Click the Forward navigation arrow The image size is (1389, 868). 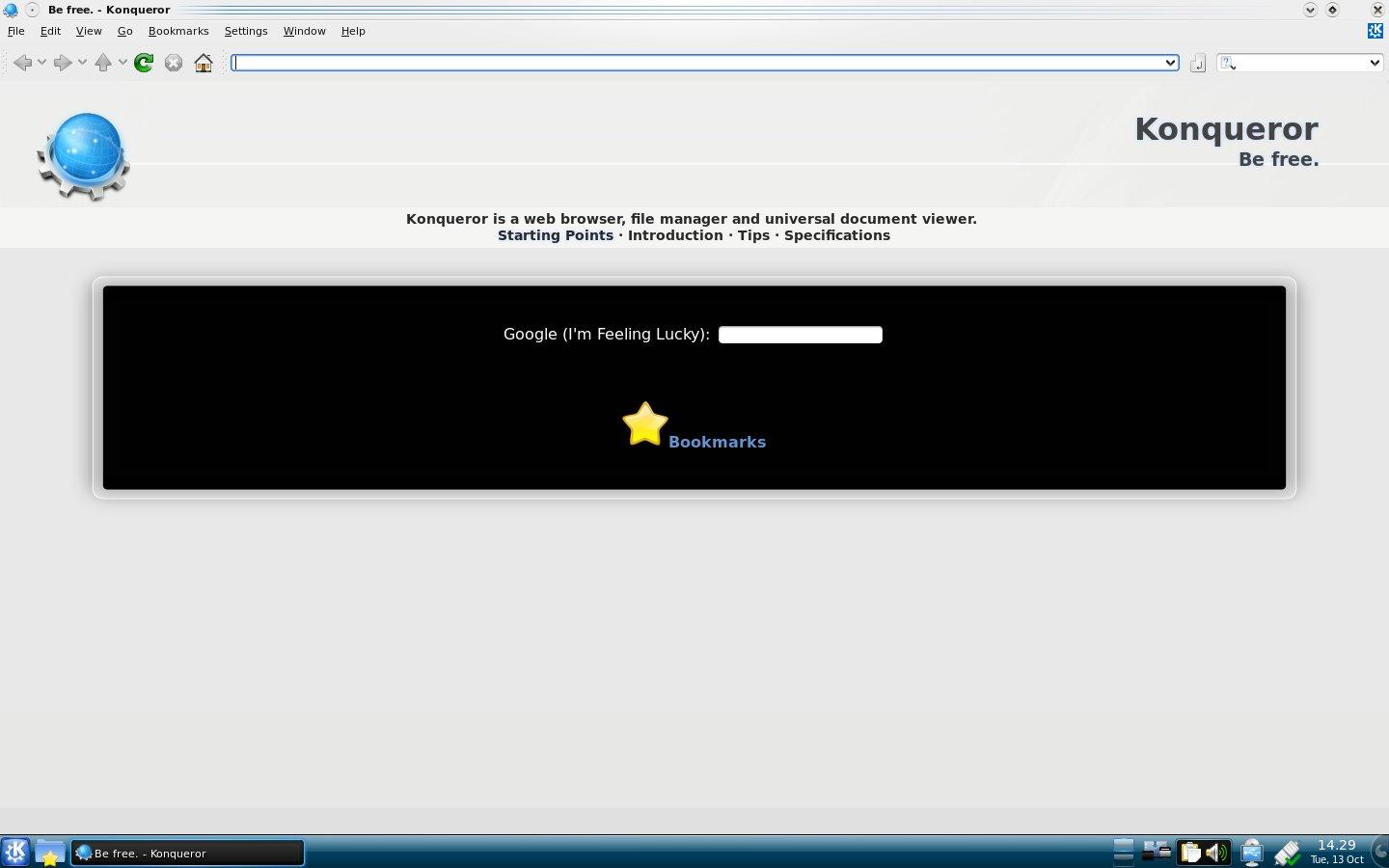63,63
